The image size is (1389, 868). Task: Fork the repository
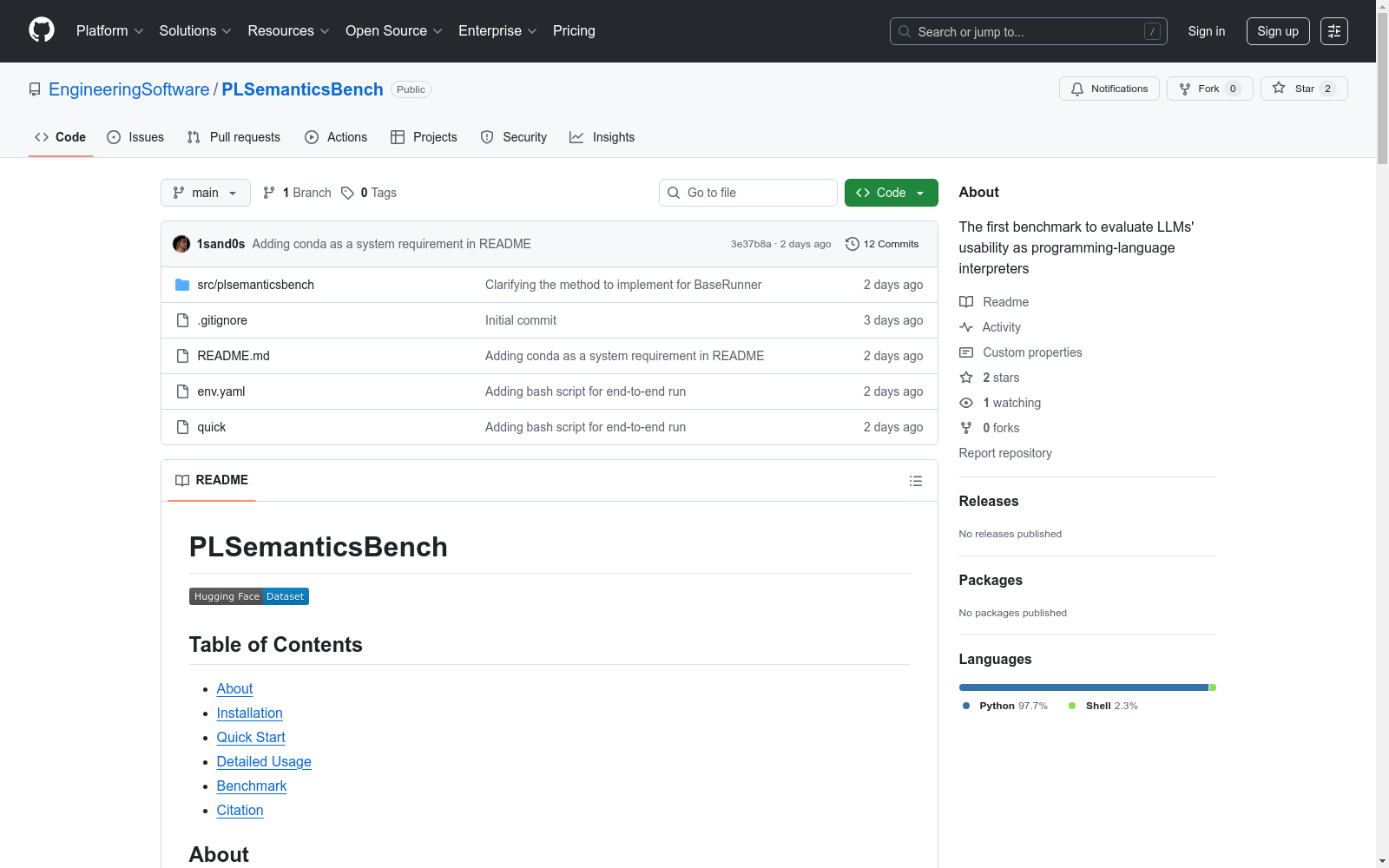[x=1210, y=89]
